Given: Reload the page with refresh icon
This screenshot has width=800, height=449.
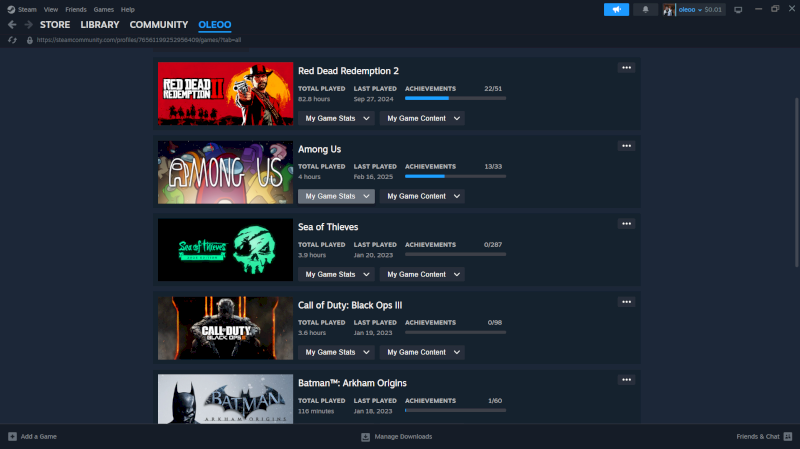Looking at the screenshot, I should coord(12,40).
